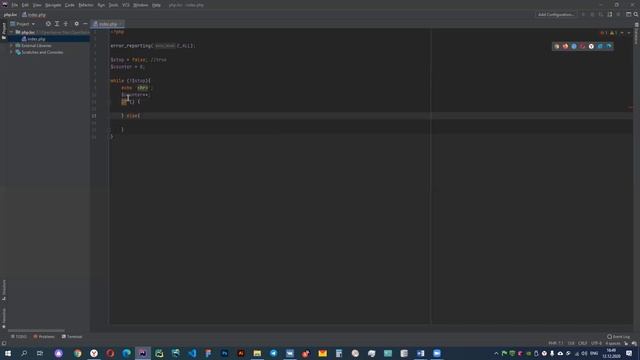This screenshot has width=640, height=360.
Task: Click the ENG input language indicator
Action: point(594,353)
